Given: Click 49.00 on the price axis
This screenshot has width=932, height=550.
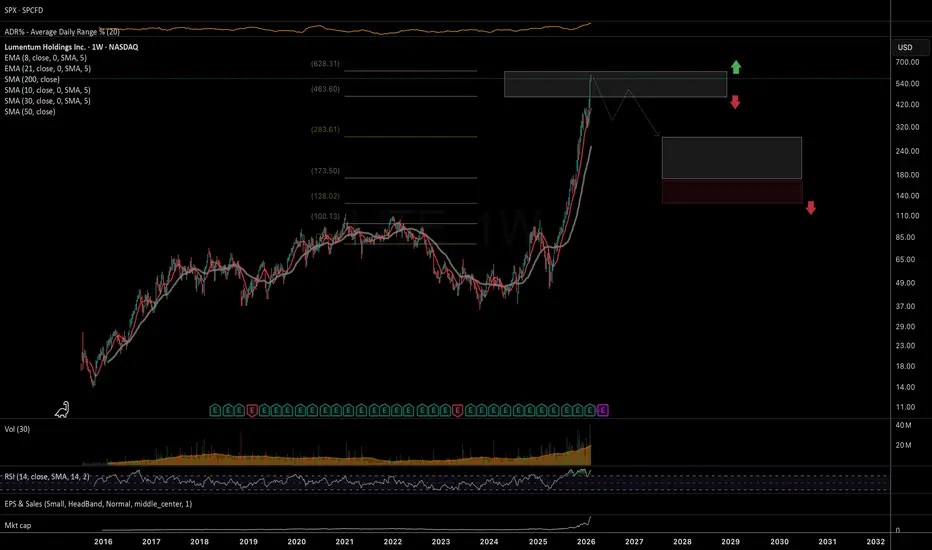Looking at the screenshot, I should click(905, 282).
